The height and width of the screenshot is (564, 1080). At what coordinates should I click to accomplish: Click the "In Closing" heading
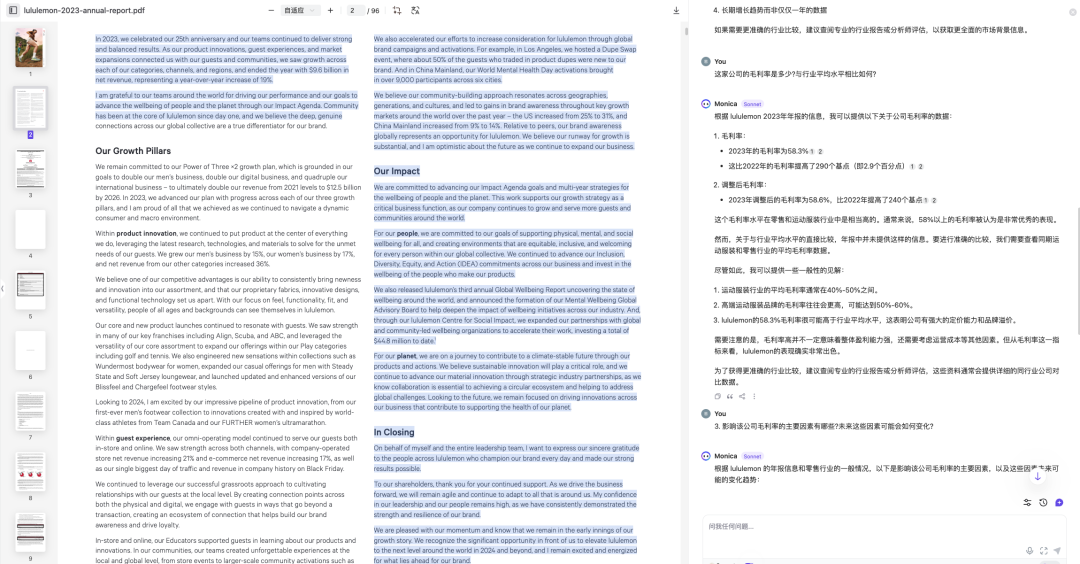(394, 432)
